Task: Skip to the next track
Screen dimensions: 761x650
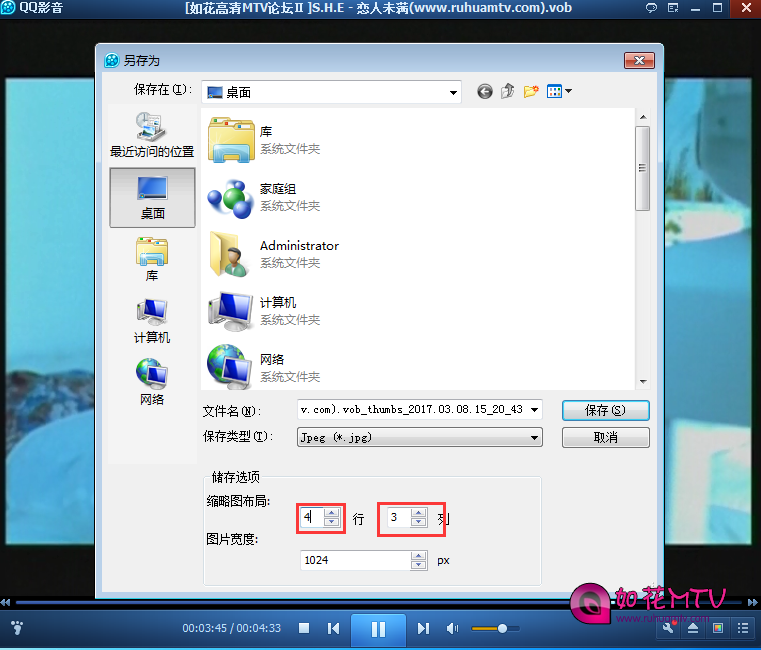Action: pyautogui.click(x=423, y=628)
